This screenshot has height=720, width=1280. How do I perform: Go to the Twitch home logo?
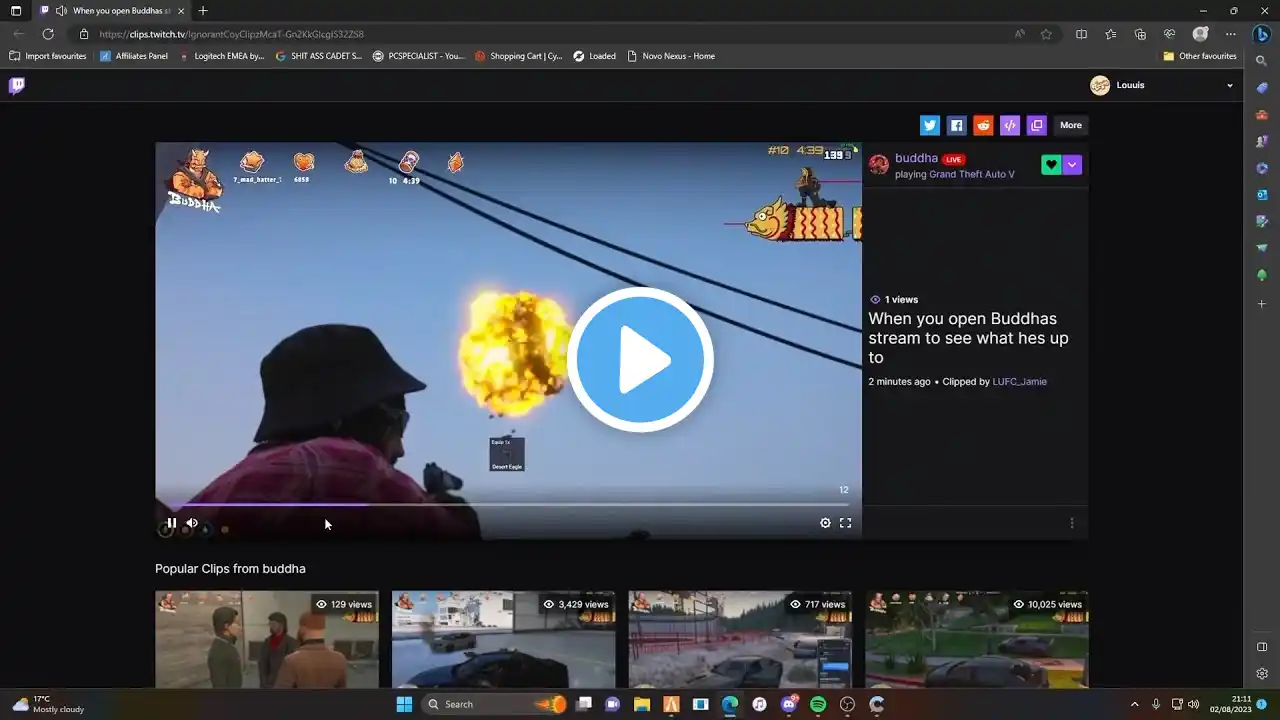pyautogui.click(x=17, y=85)
